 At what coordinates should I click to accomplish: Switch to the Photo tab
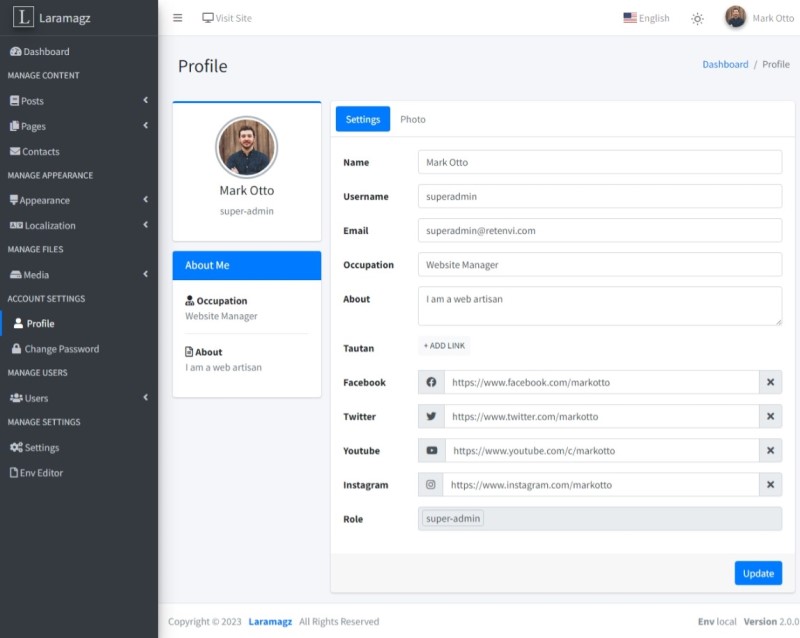click(412, 119)
